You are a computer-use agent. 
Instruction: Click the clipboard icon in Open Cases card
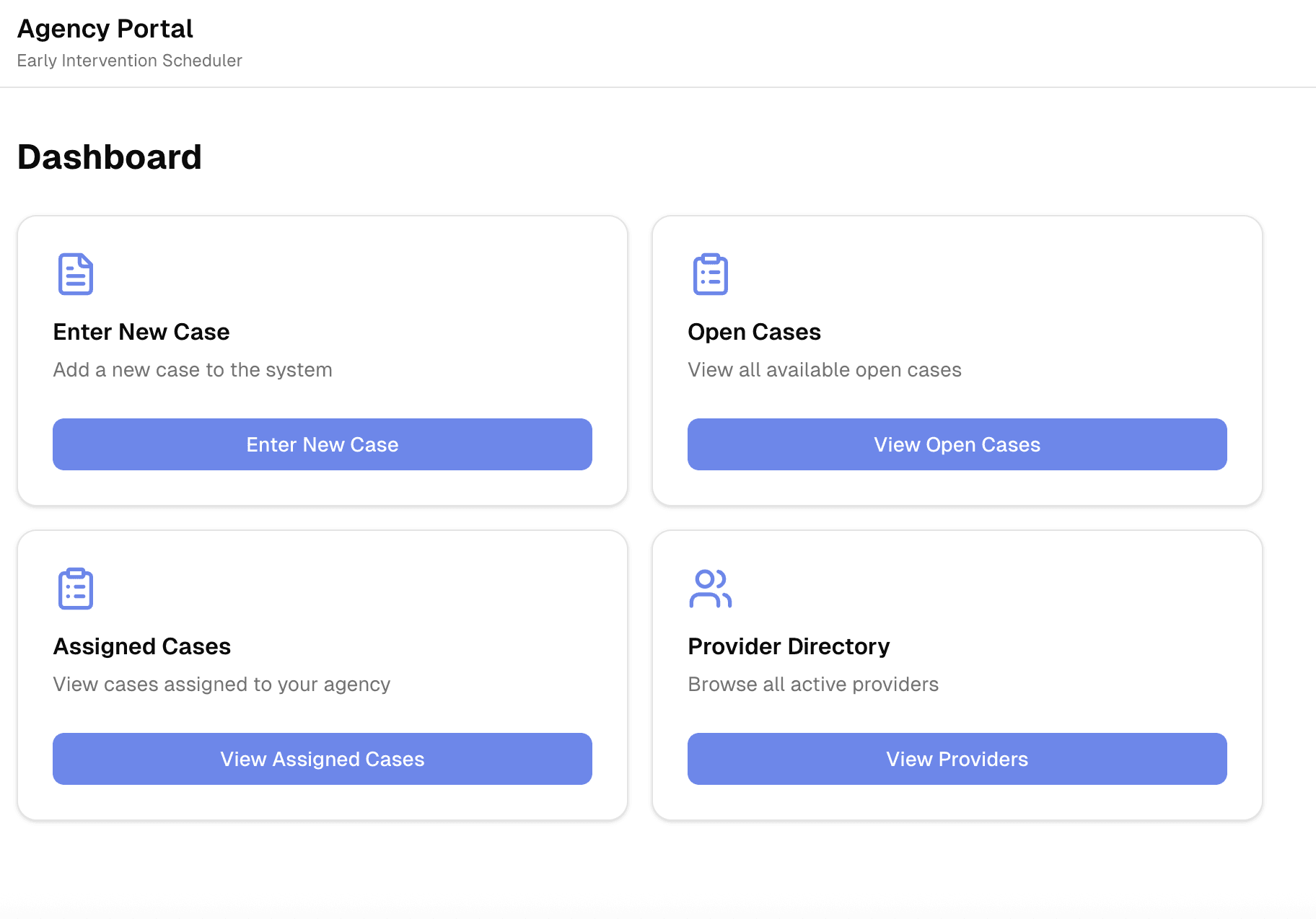point(711,274)
